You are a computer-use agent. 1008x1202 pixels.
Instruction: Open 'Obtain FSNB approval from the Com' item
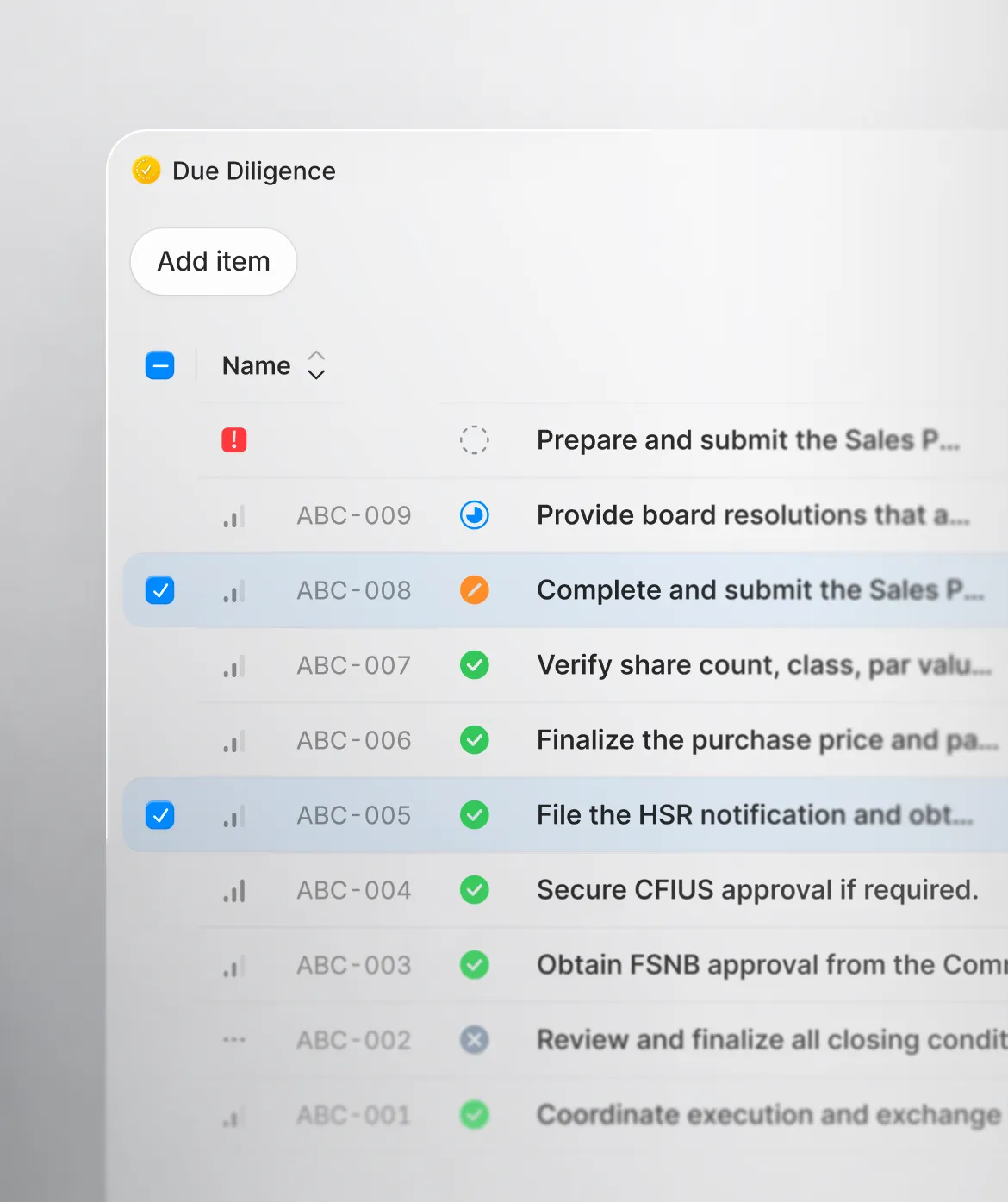(772, 965)
